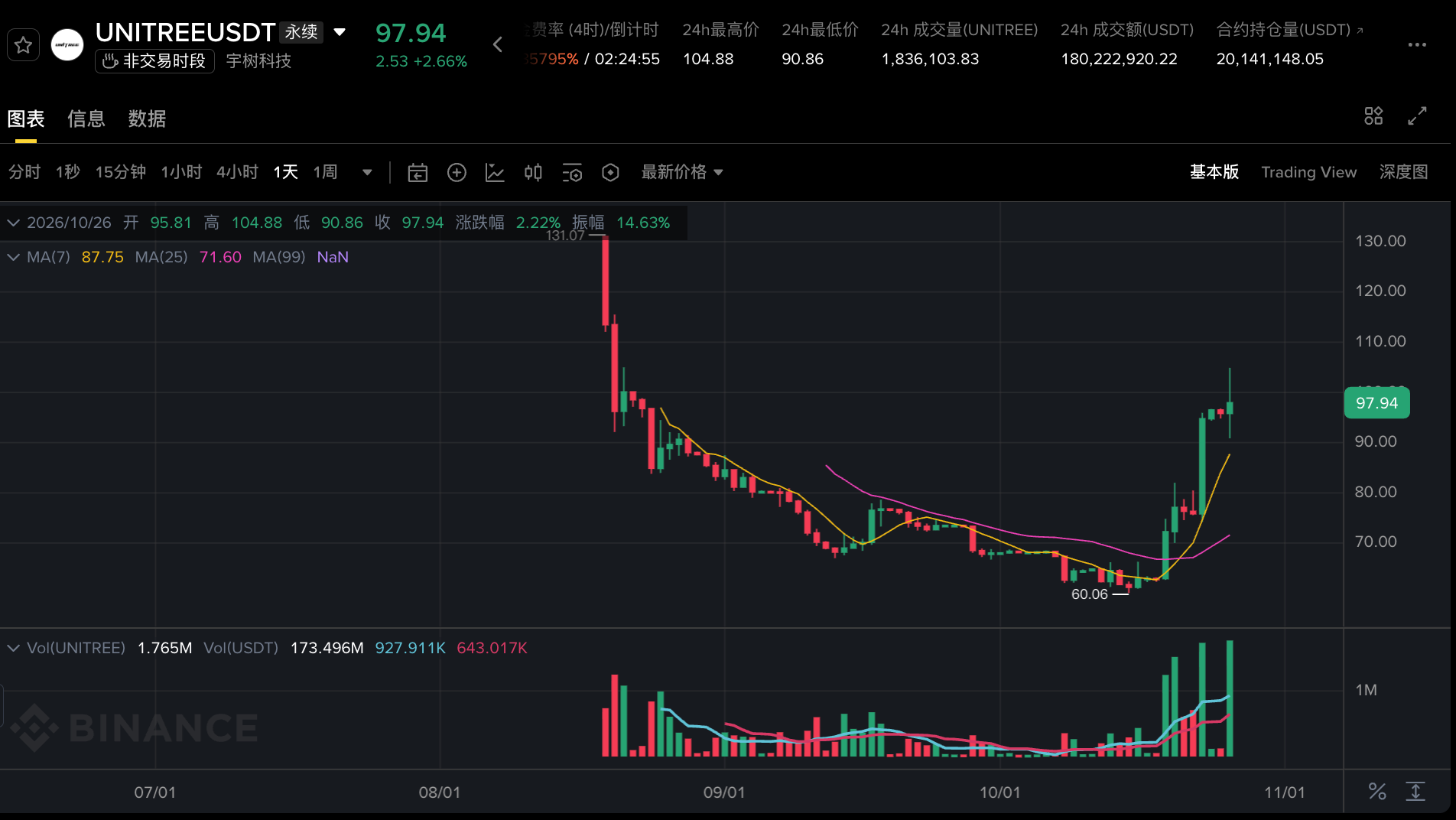Screen dimensions: 1456x820
Task: Select the 4小时 interval
Action: click(237, 172)
